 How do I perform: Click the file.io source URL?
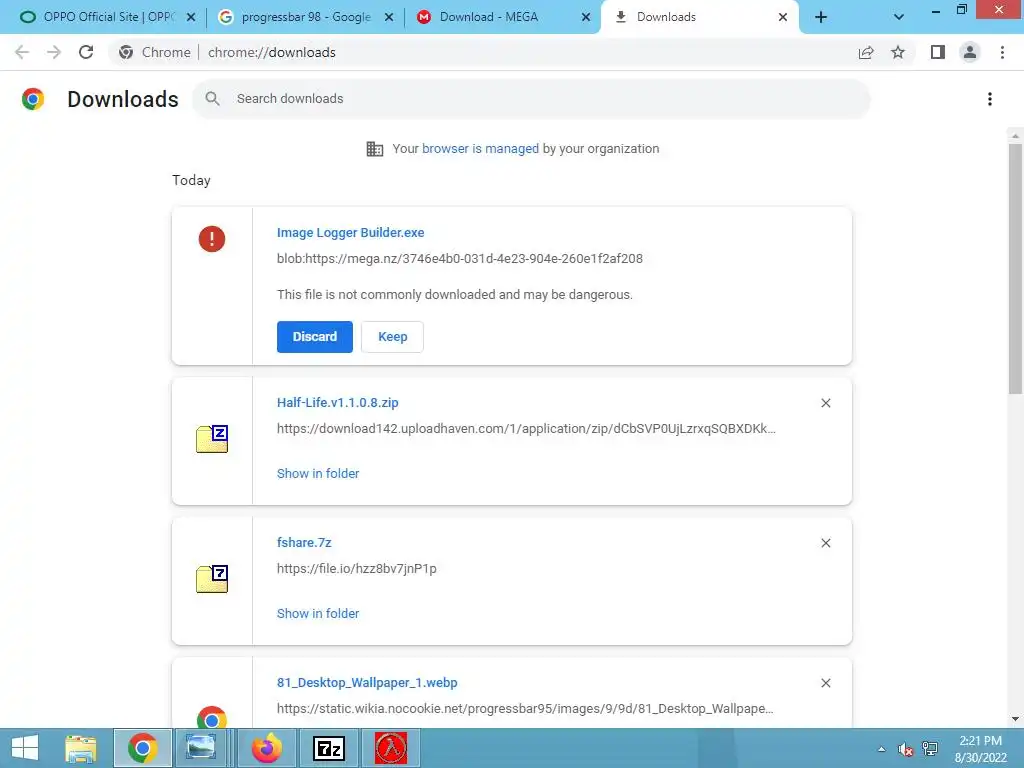click(357, 568)
